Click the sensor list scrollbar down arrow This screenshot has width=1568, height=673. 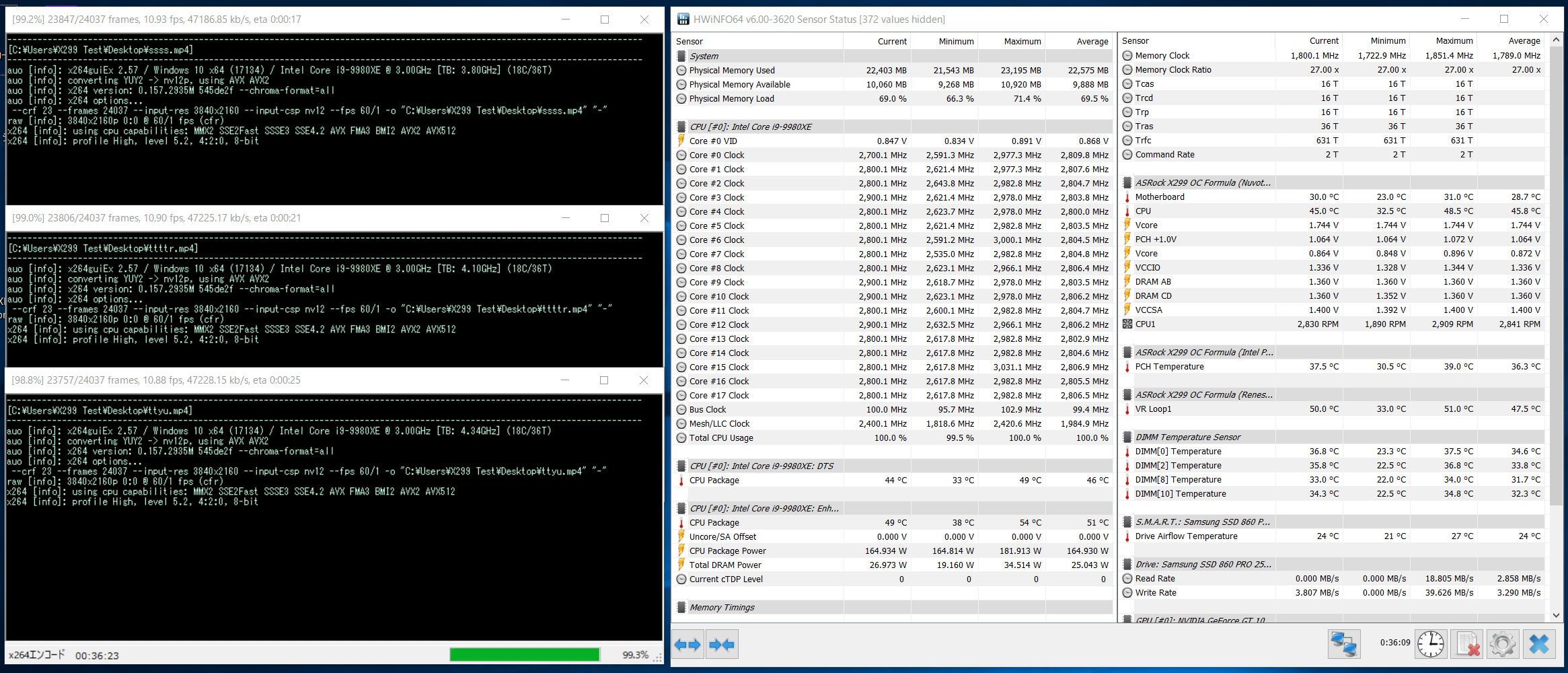(1556, 615)
